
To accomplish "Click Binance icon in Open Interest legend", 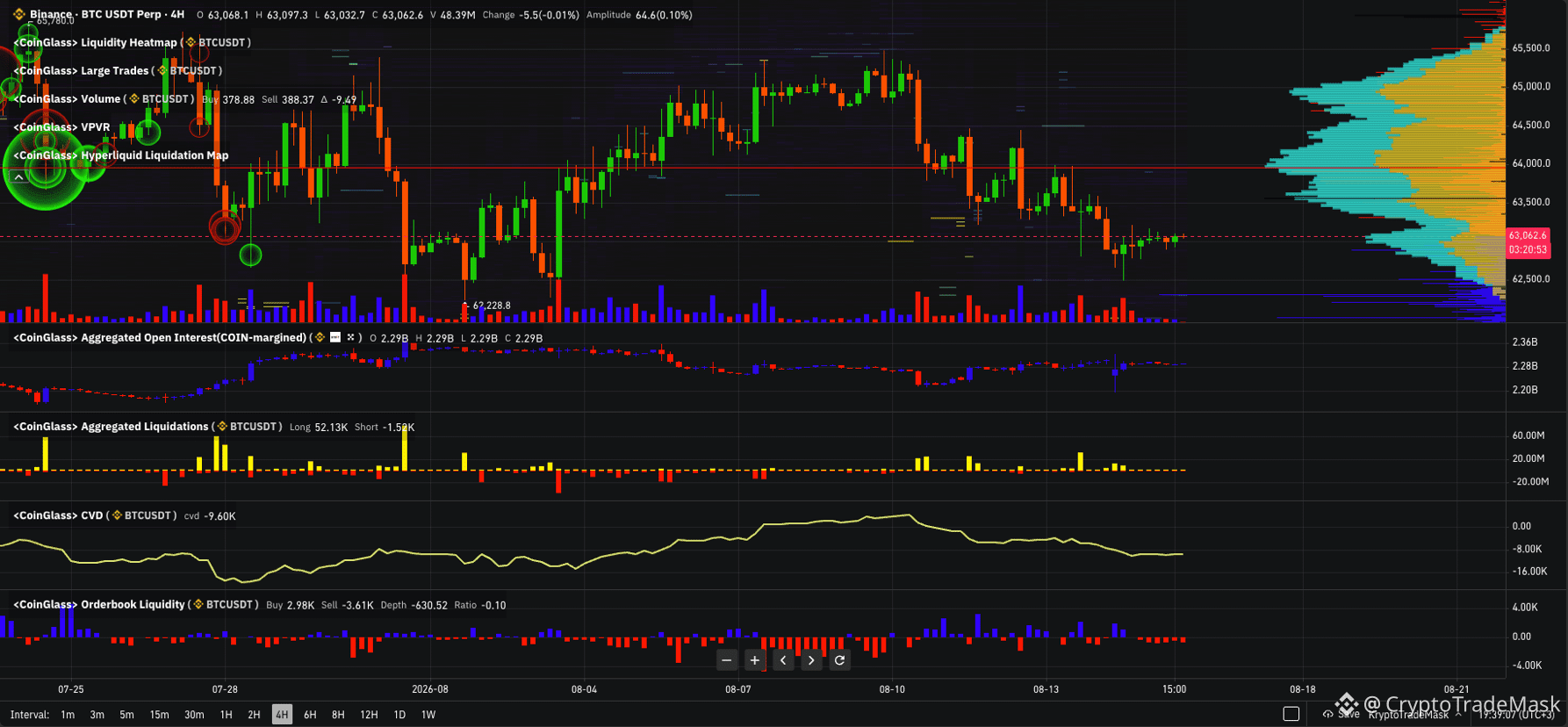I will tap(320, 338).
